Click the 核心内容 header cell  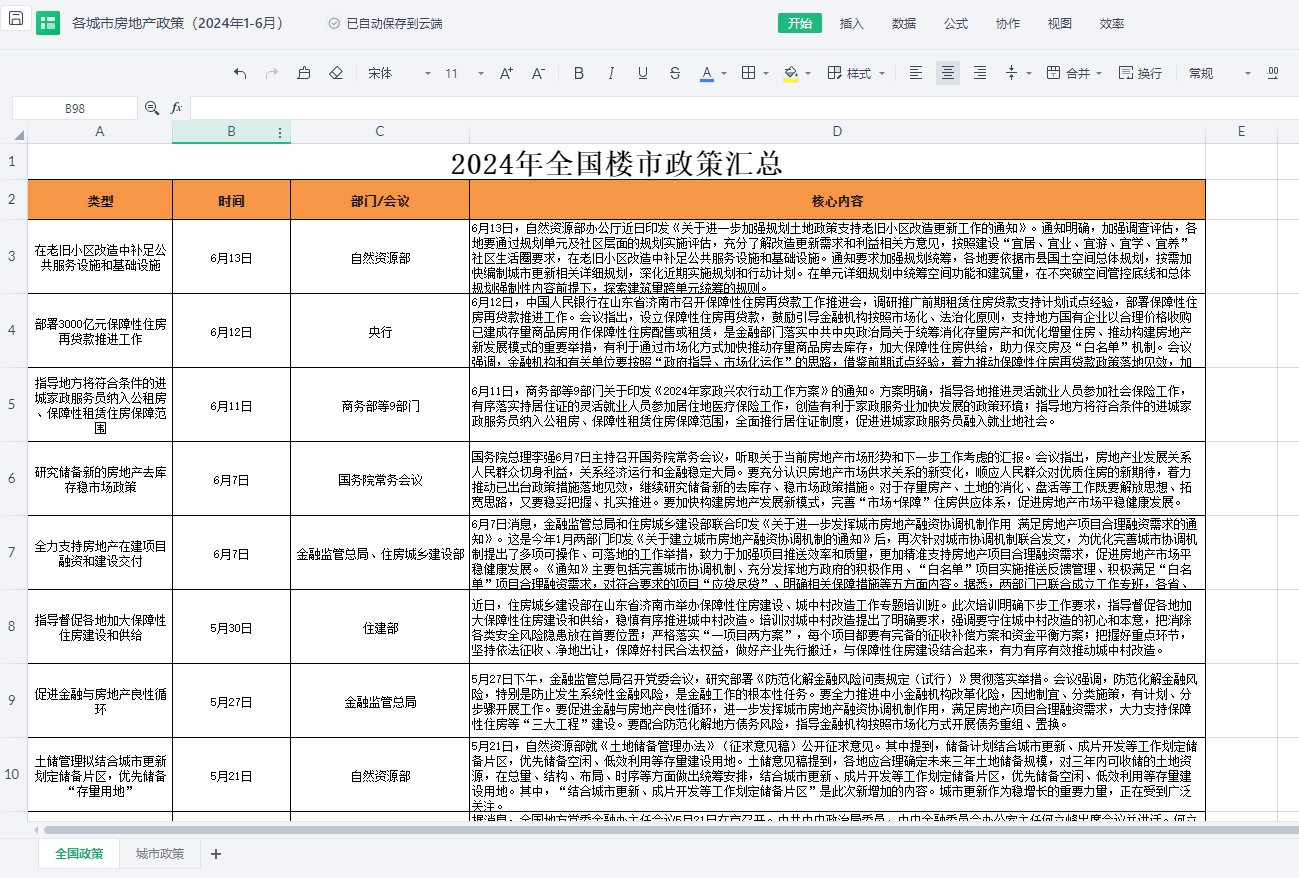837,201
